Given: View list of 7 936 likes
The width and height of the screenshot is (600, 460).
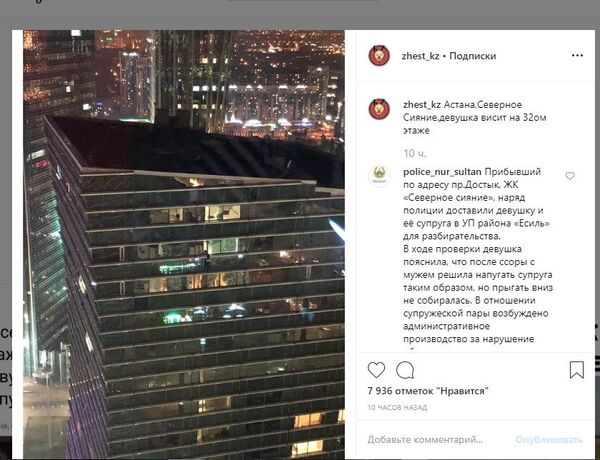Looking at the screenshot, I should (428, 391).
